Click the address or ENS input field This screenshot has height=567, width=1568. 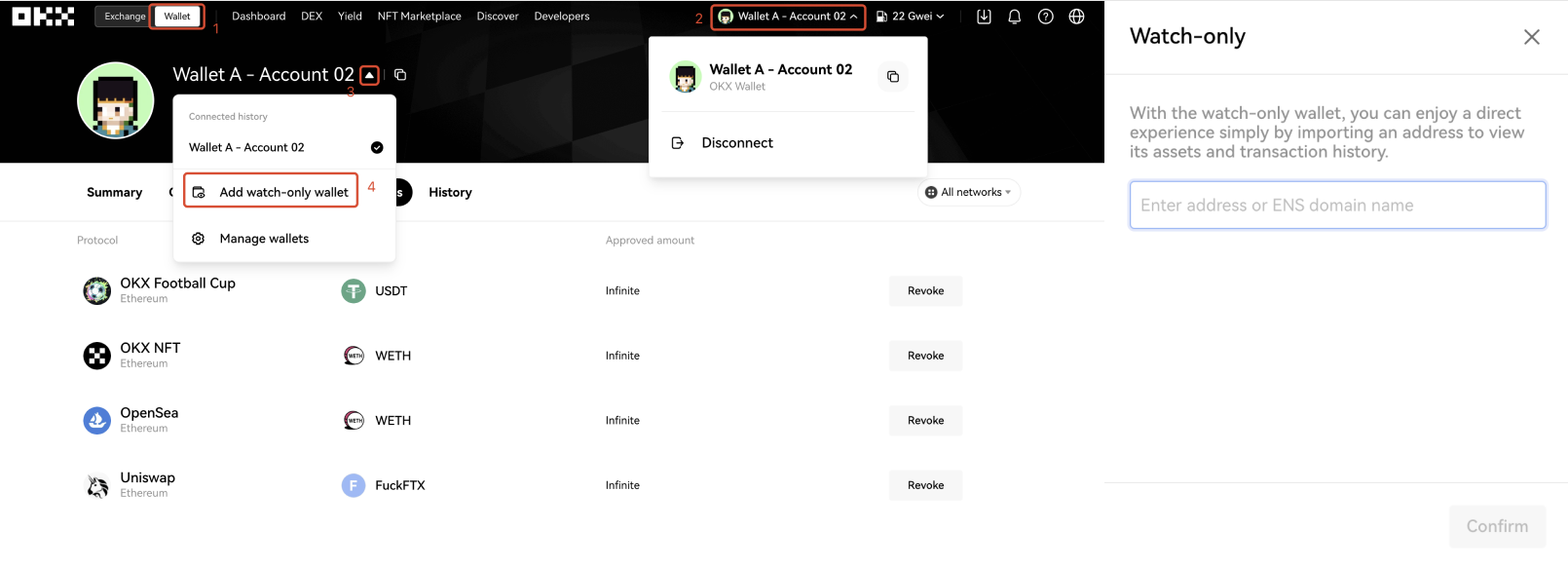point(1337,206)
